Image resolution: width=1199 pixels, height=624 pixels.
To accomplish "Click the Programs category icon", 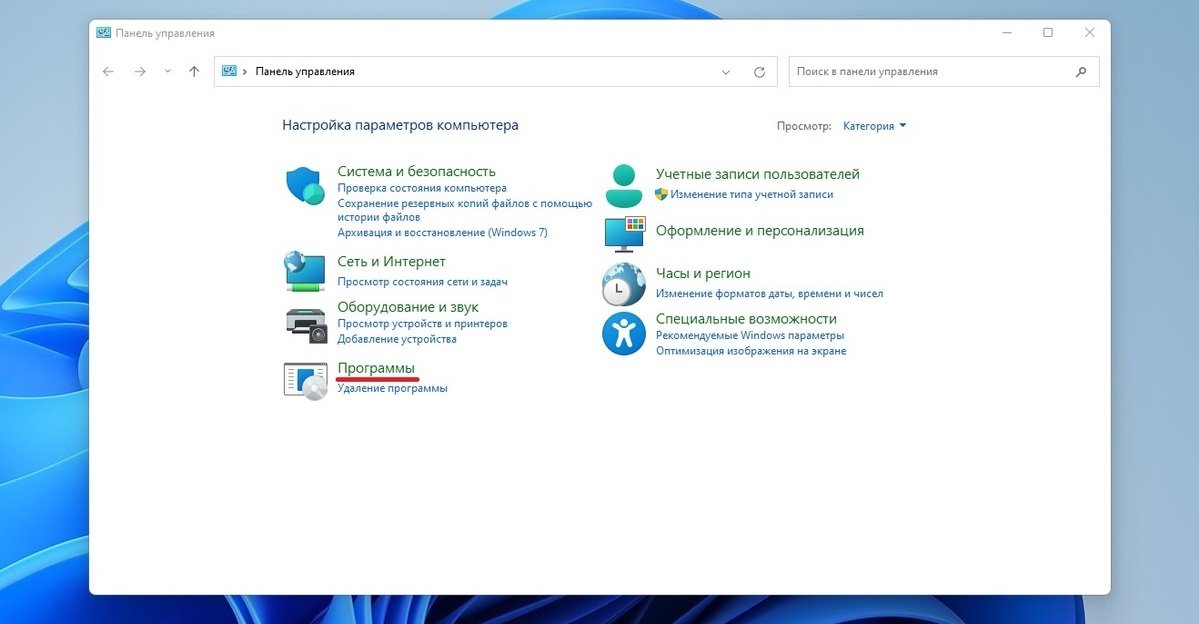I will [x=305, y=381].
